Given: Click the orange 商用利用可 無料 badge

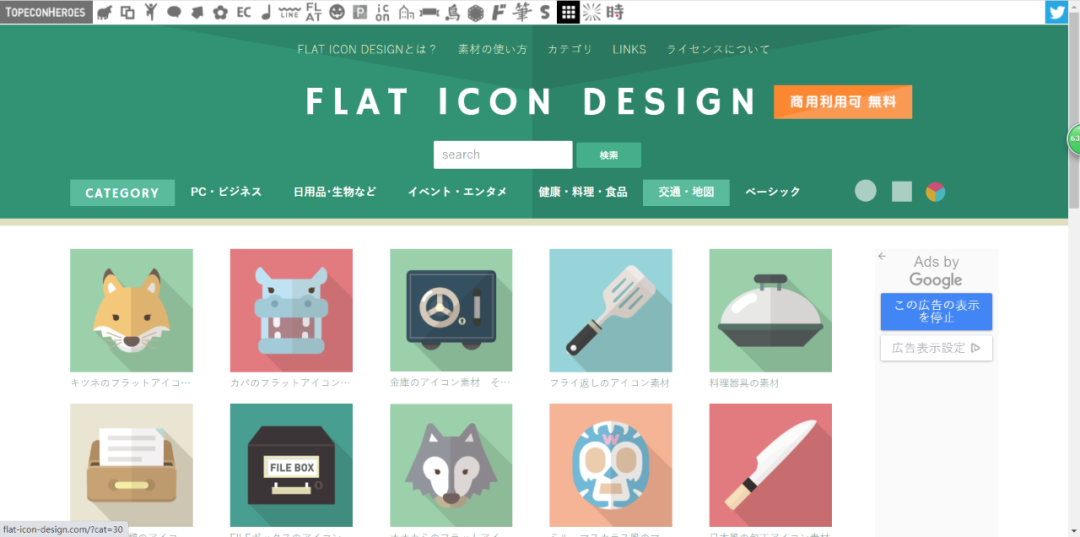Looking at the screenshot, I should pos(843,102).
